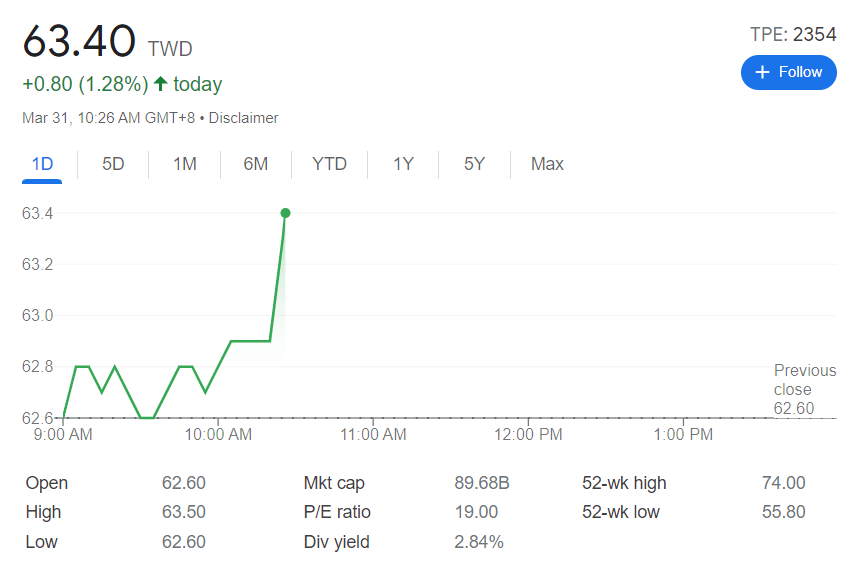Switch to 5Y chart view
This screenshot has width=866, height=574.
[474, 164]
